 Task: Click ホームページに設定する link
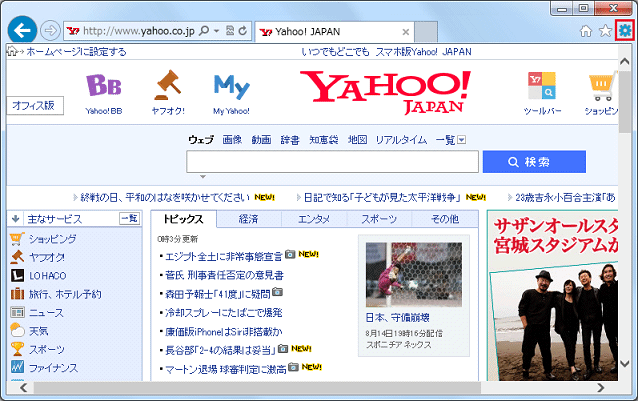[76, 52]
